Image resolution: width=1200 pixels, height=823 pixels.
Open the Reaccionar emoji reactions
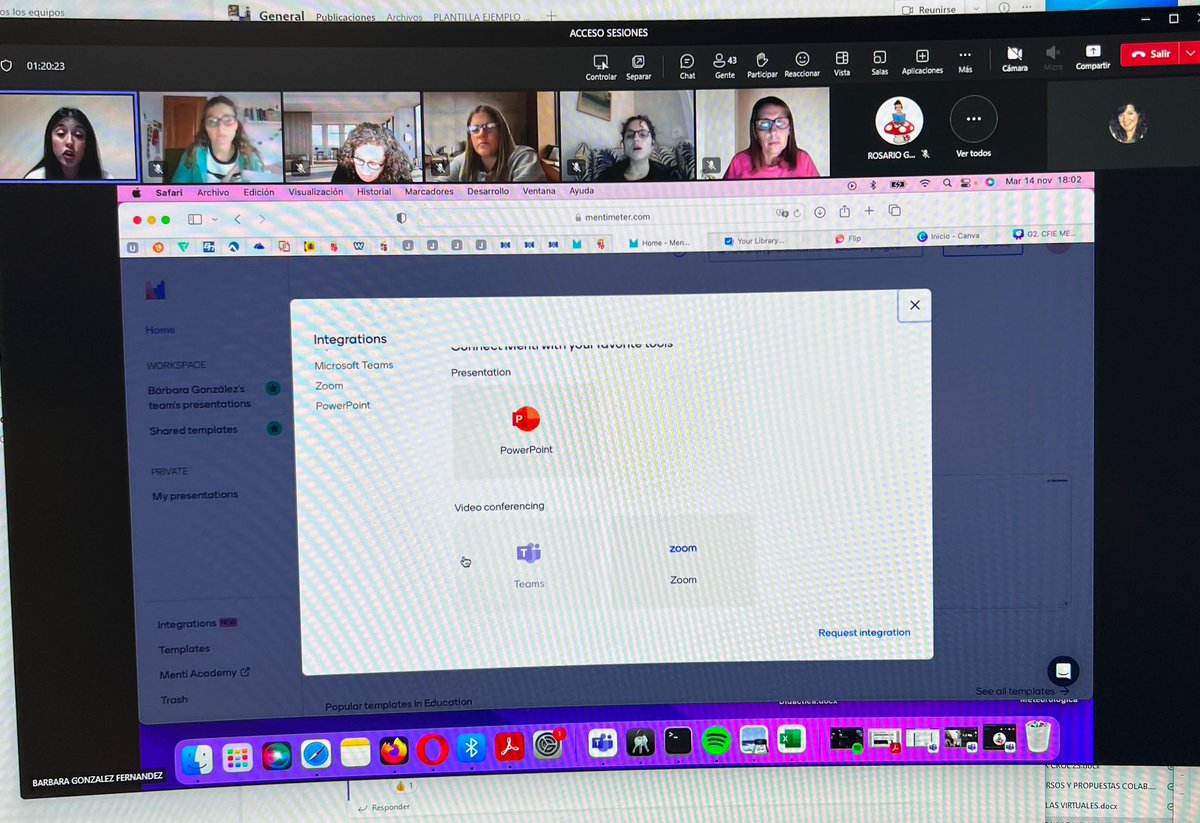click(802, 66)
